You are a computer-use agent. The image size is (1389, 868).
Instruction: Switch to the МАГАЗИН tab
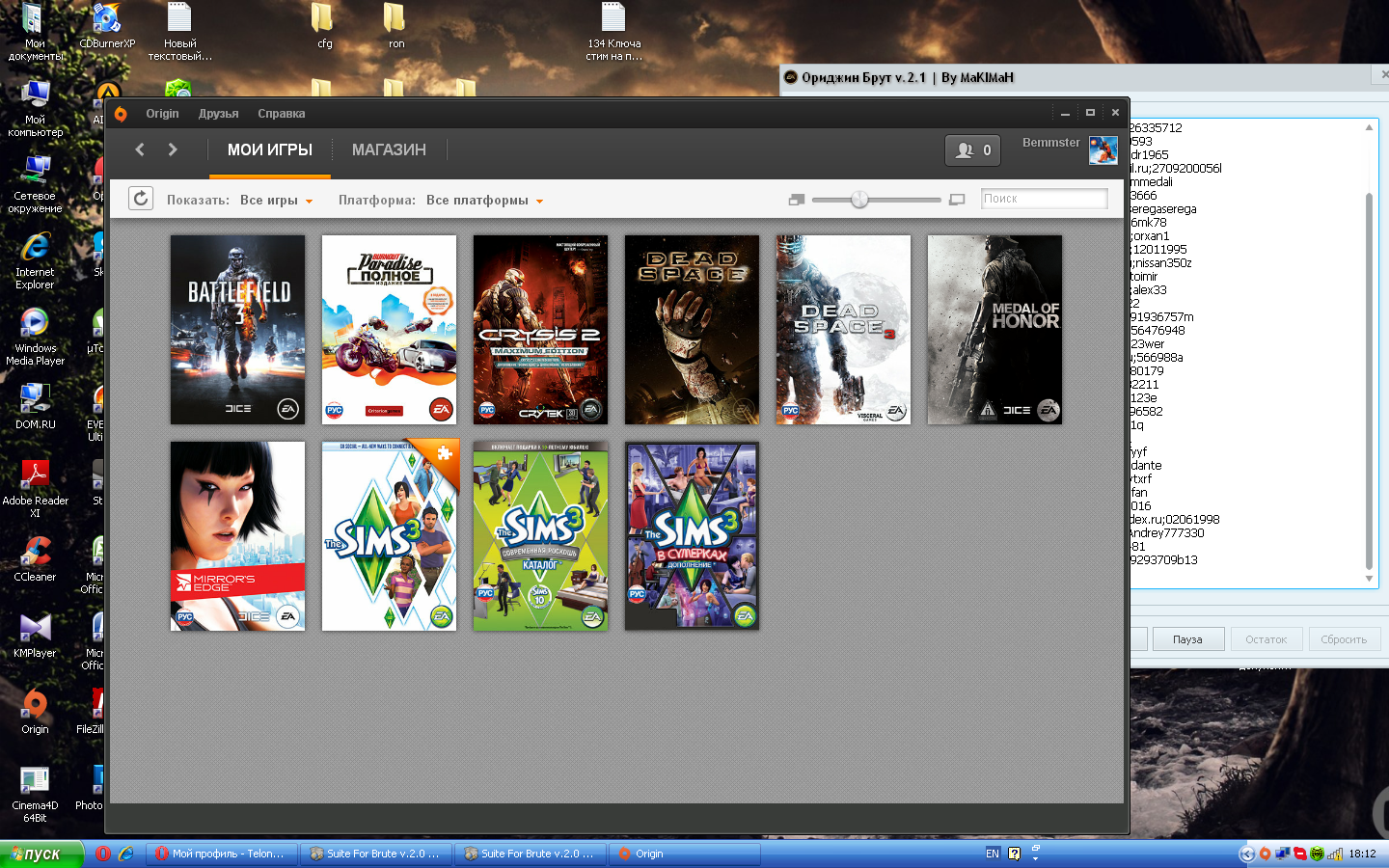pos(389,150)
